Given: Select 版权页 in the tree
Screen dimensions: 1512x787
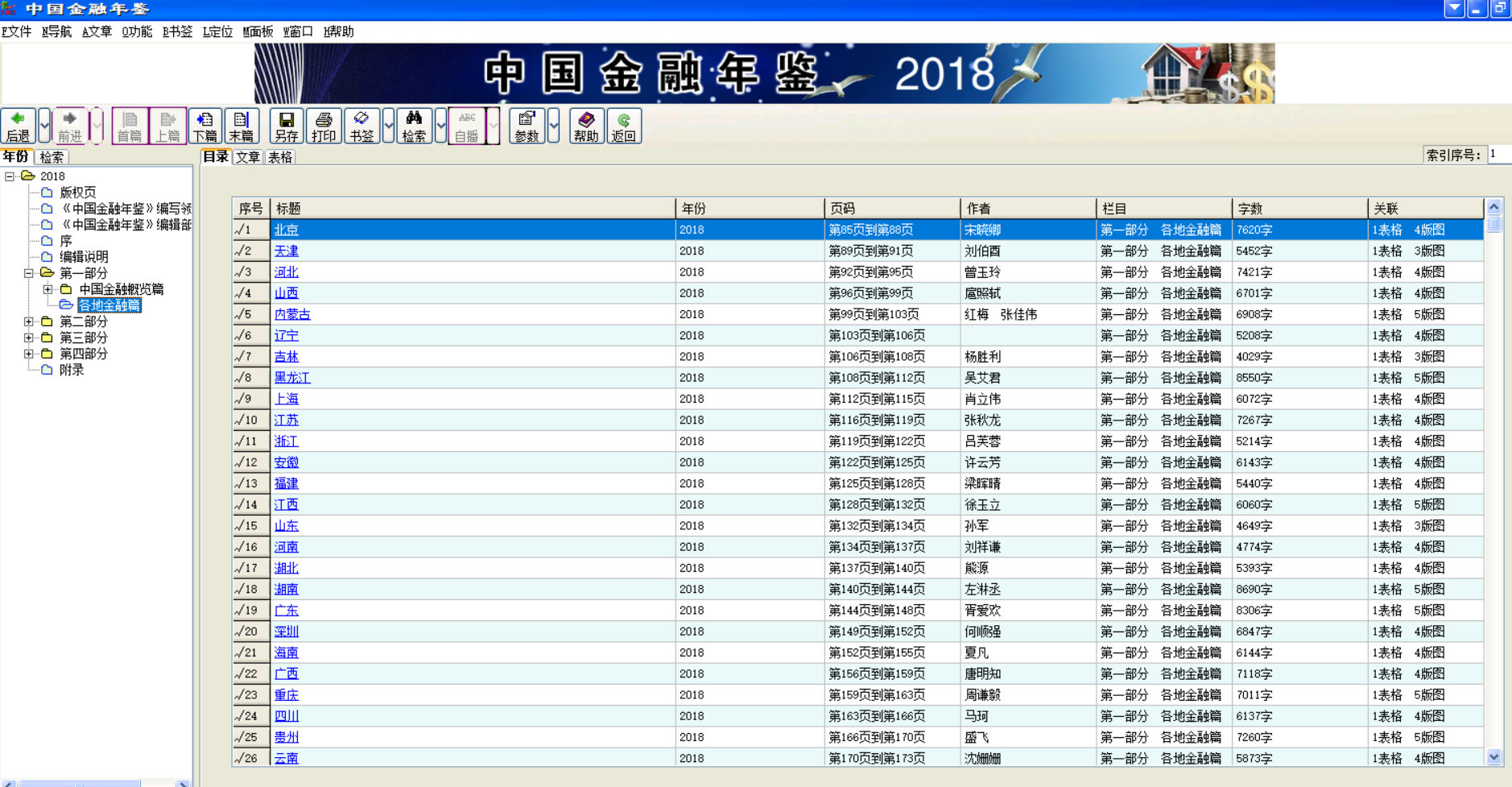Looking at the screenshot, I should pos(78,193).
